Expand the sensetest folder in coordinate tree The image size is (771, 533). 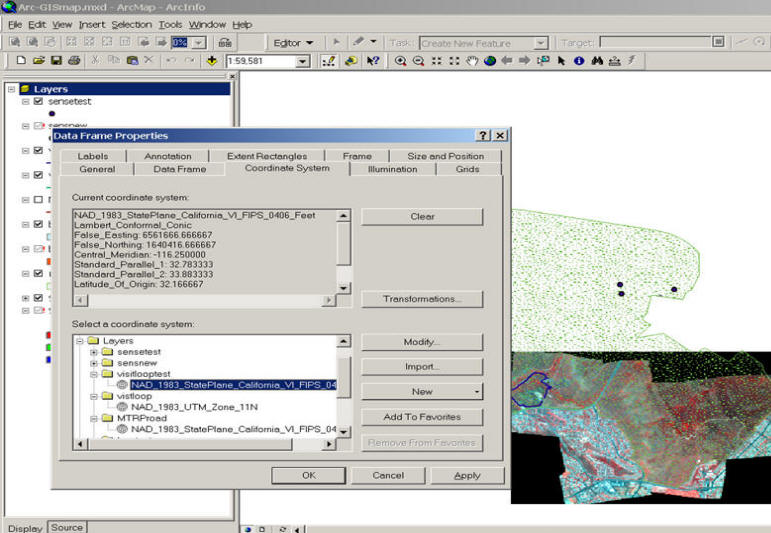[94, 352]
